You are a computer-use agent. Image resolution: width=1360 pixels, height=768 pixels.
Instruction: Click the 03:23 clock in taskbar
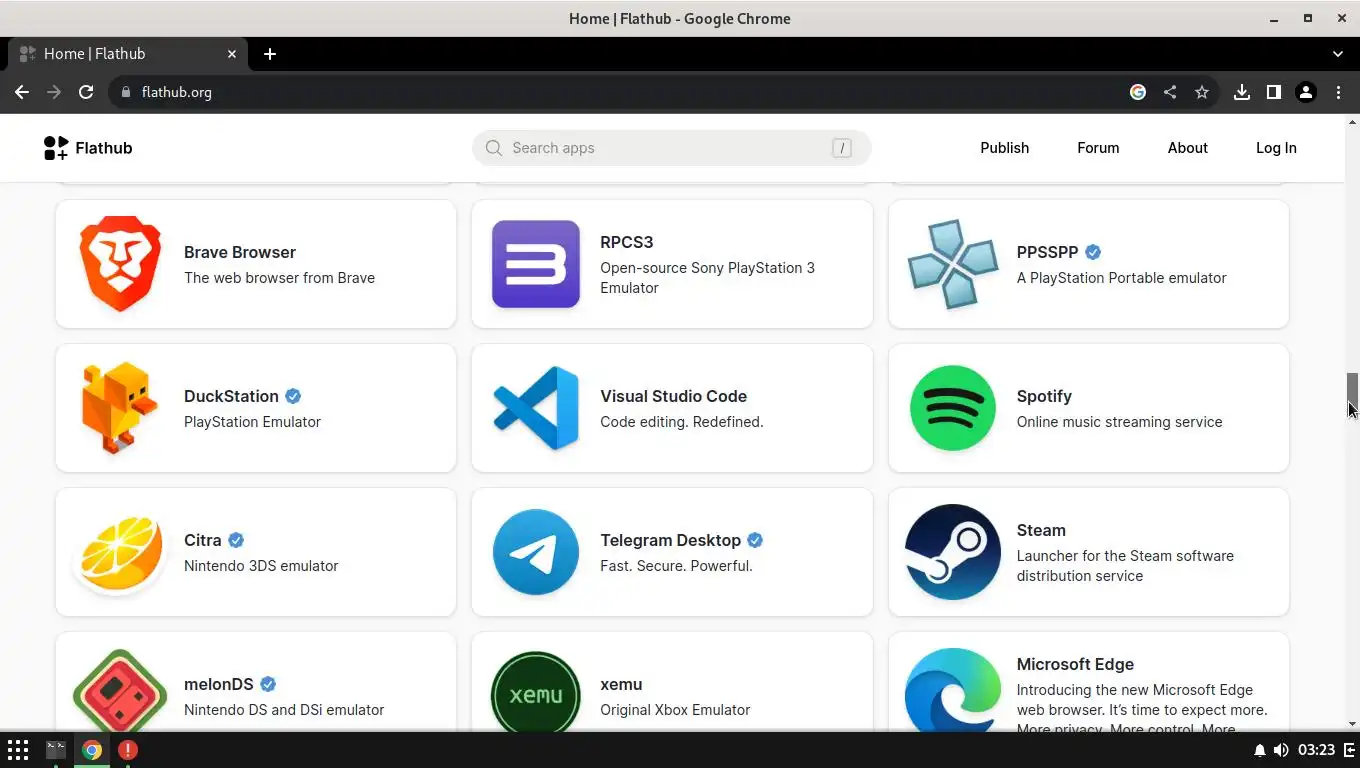point(1317,750)
